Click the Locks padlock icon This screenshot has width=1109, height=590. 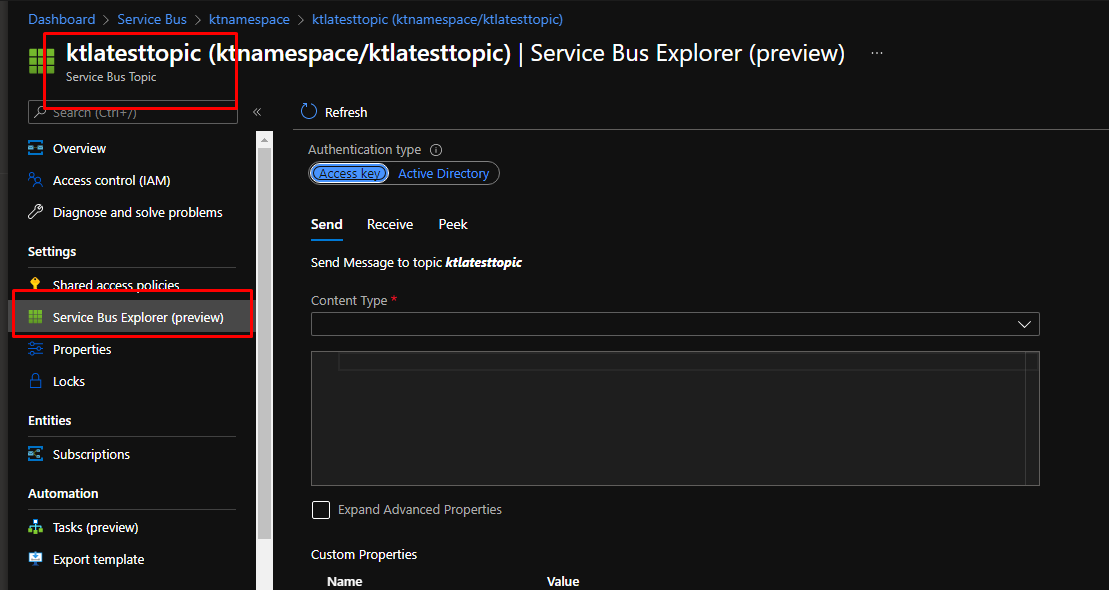[x=36, y=381]
